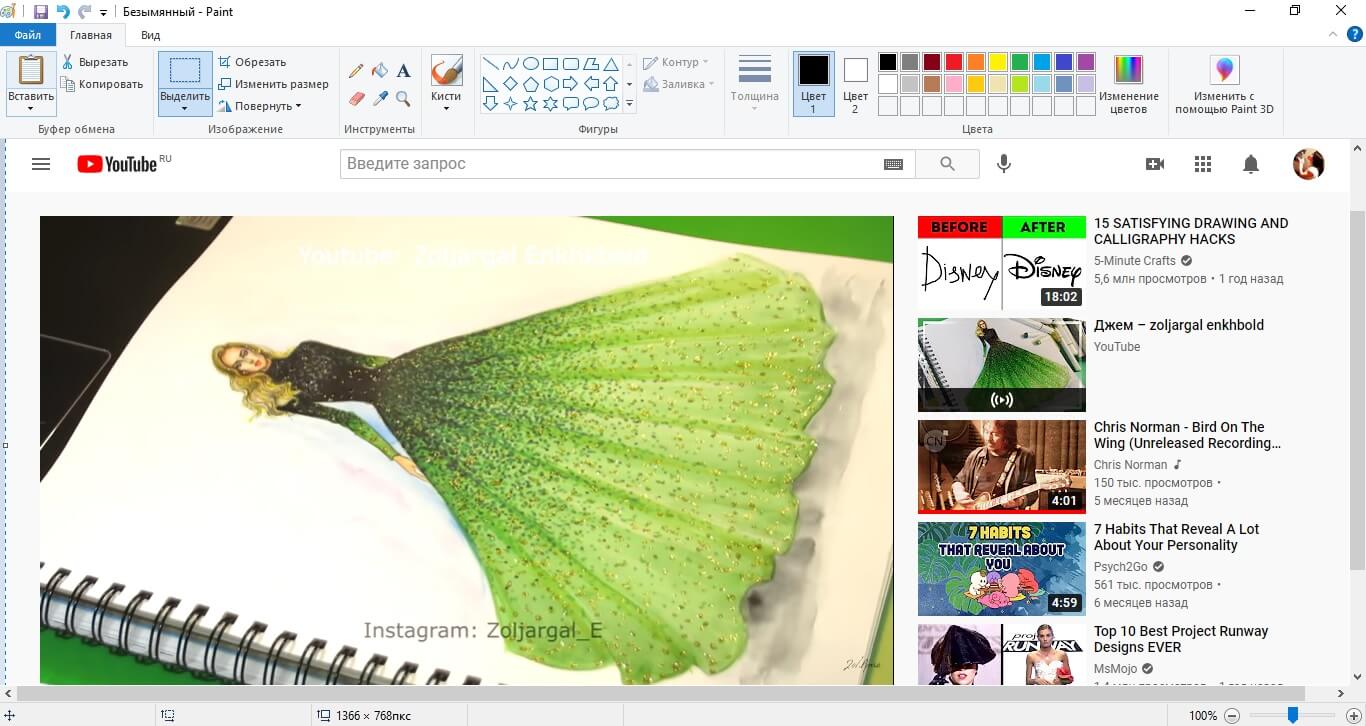This screenshot has height=726, width=1366.
Task: Open Edit with Paint 3D
Action: [1224, 71]
